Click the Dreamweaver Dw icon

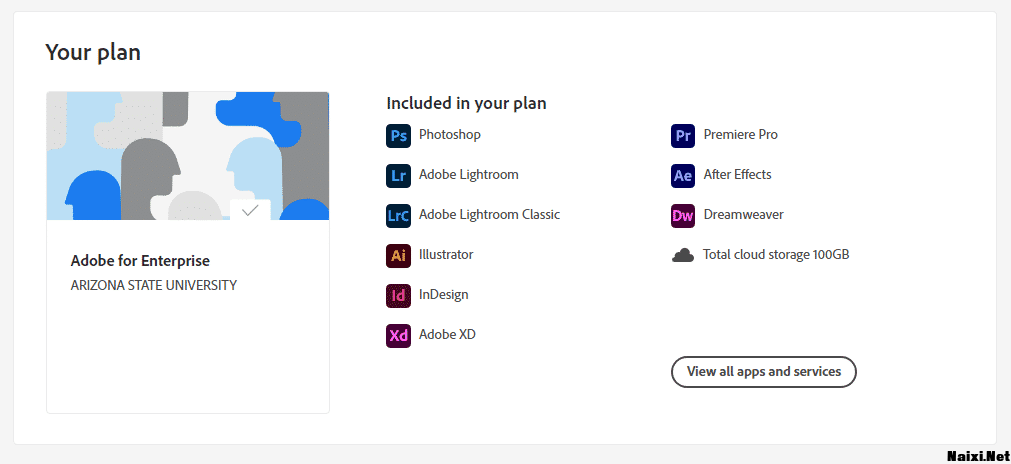click(683, 216)
